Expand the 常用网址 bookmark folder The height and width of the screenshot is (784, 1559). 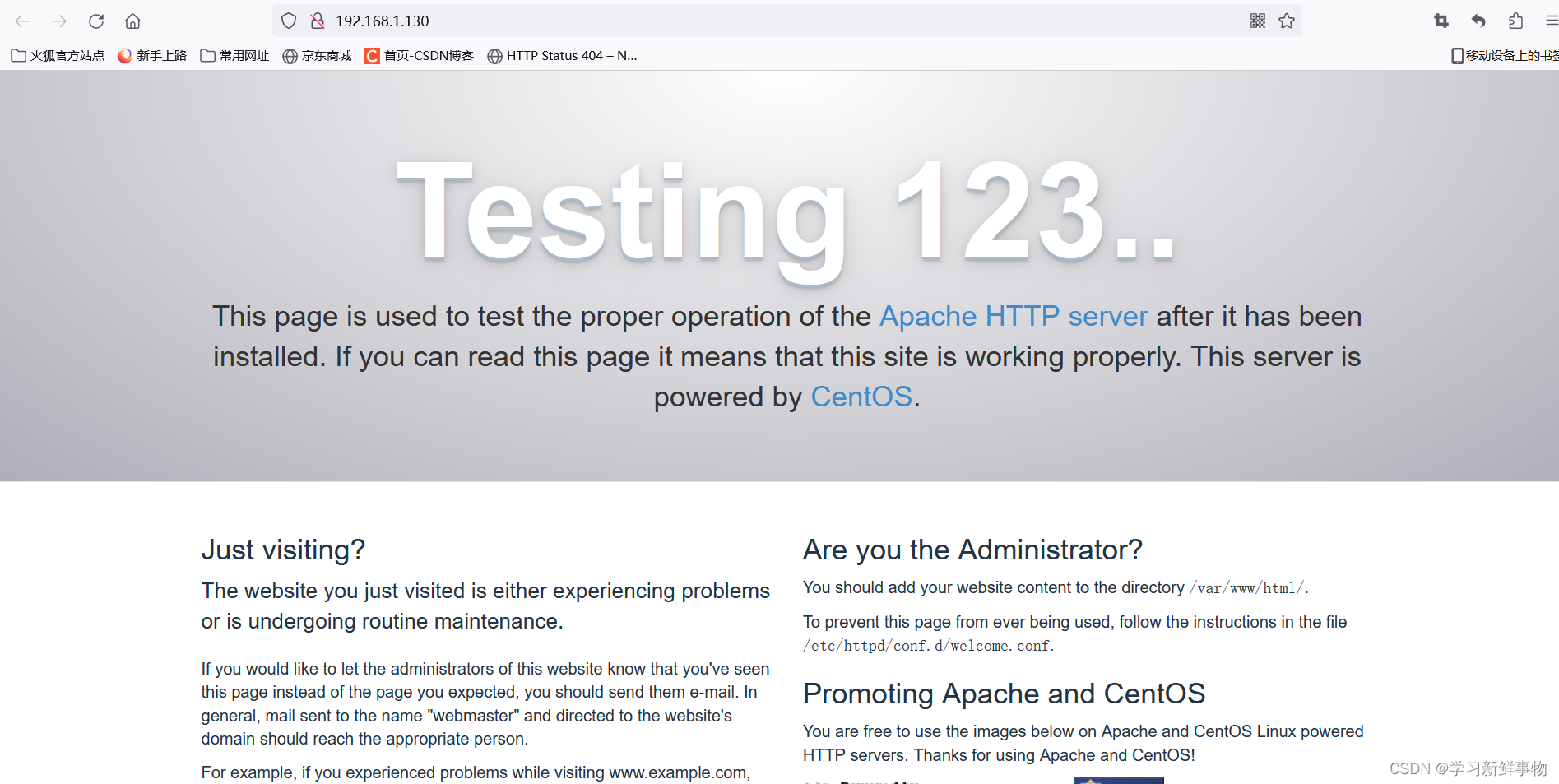[234, 55]
